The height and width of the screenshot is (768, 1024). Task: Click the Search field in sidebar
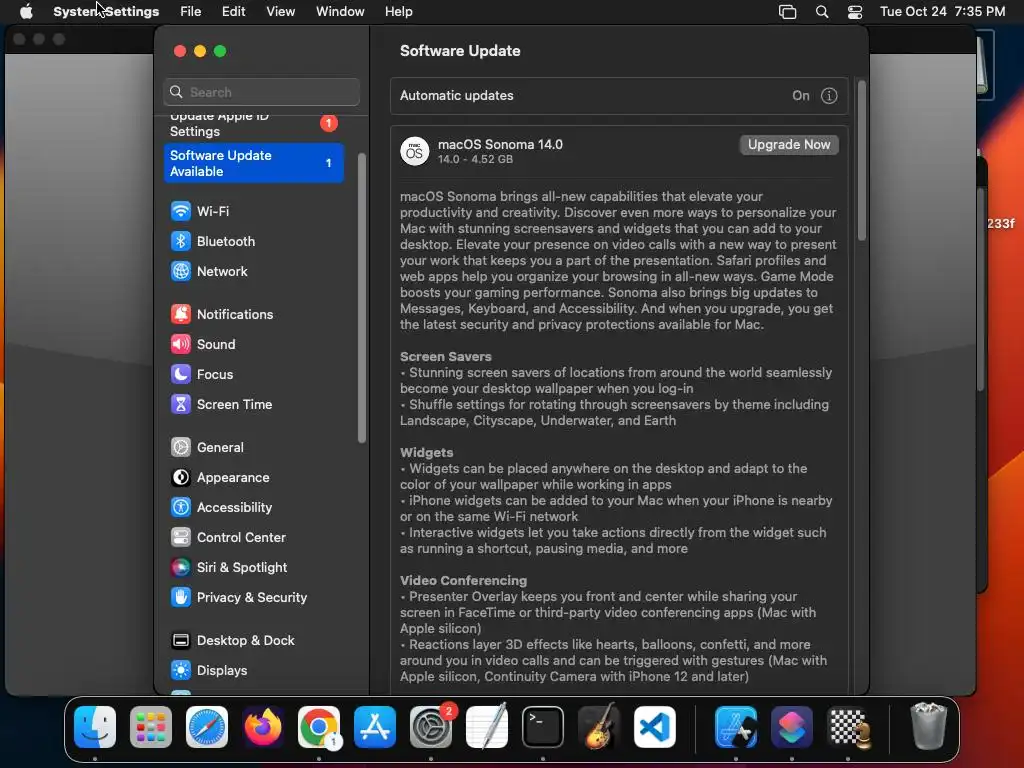(261, 92)
